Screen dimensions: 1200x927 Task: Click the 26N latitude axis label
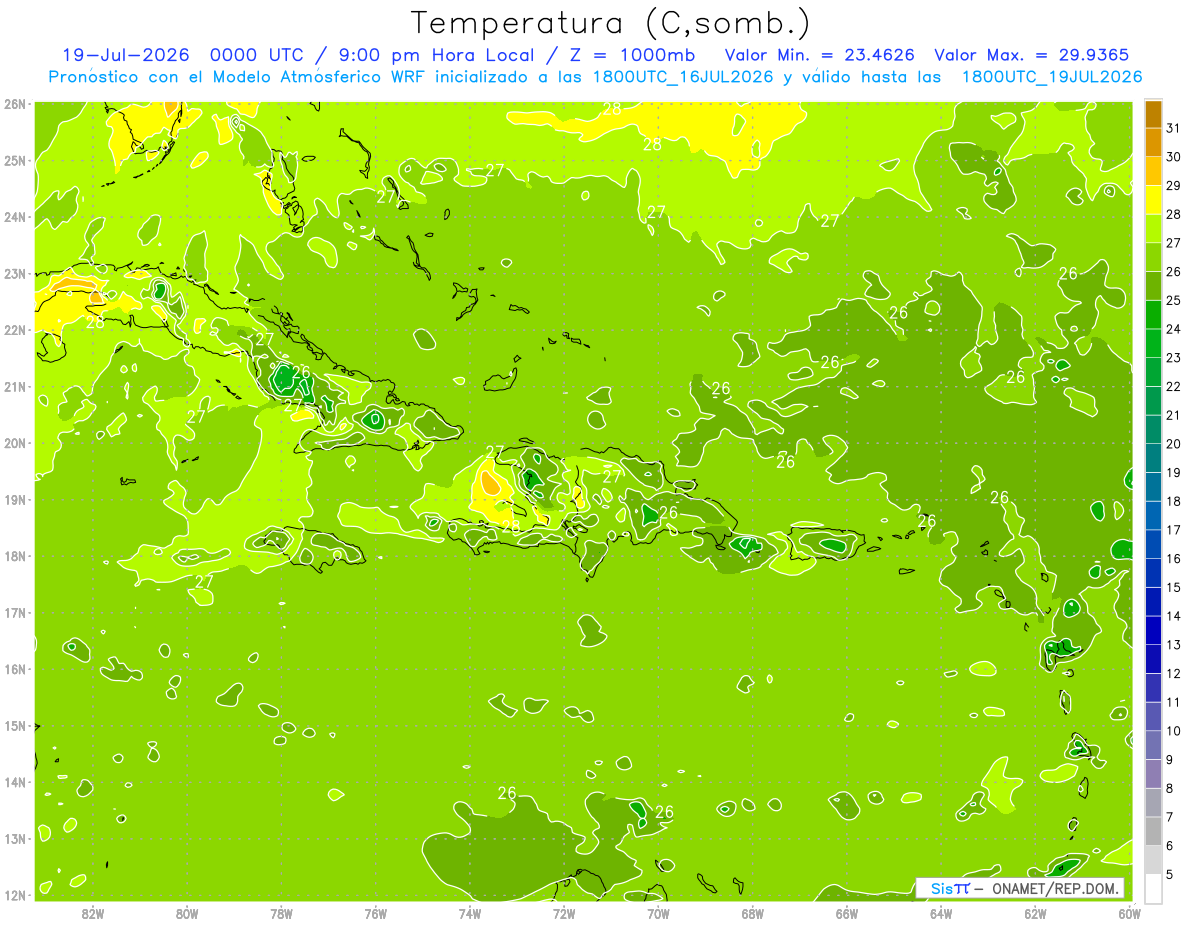coord(14,104)
